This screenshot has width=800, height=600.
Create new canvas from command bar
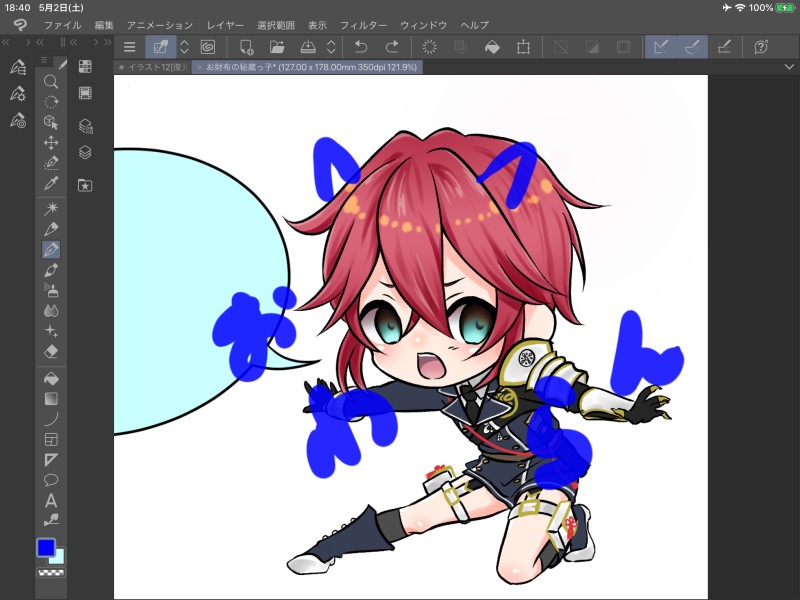(x=246, y=47)
